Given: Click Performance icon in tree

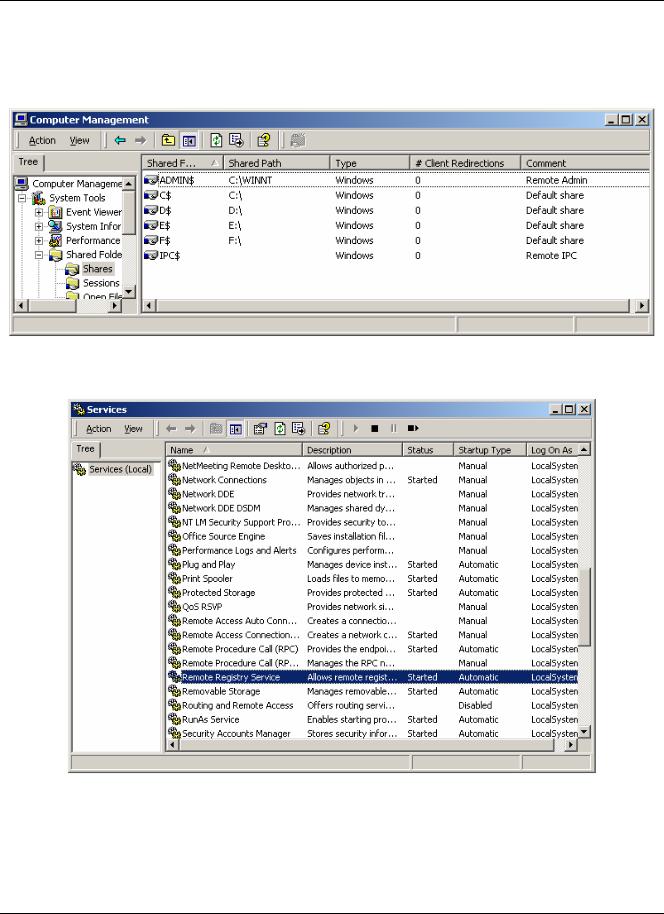Looking at the screenshot, I should click(55, 240).
